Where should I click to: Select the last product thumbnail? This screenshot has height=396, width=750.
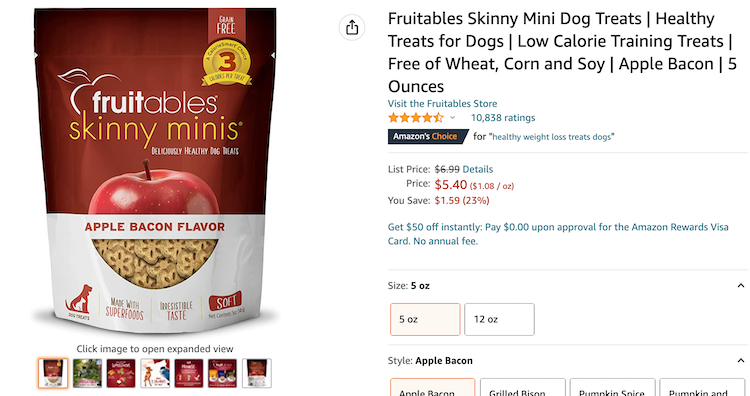(257, 373)
